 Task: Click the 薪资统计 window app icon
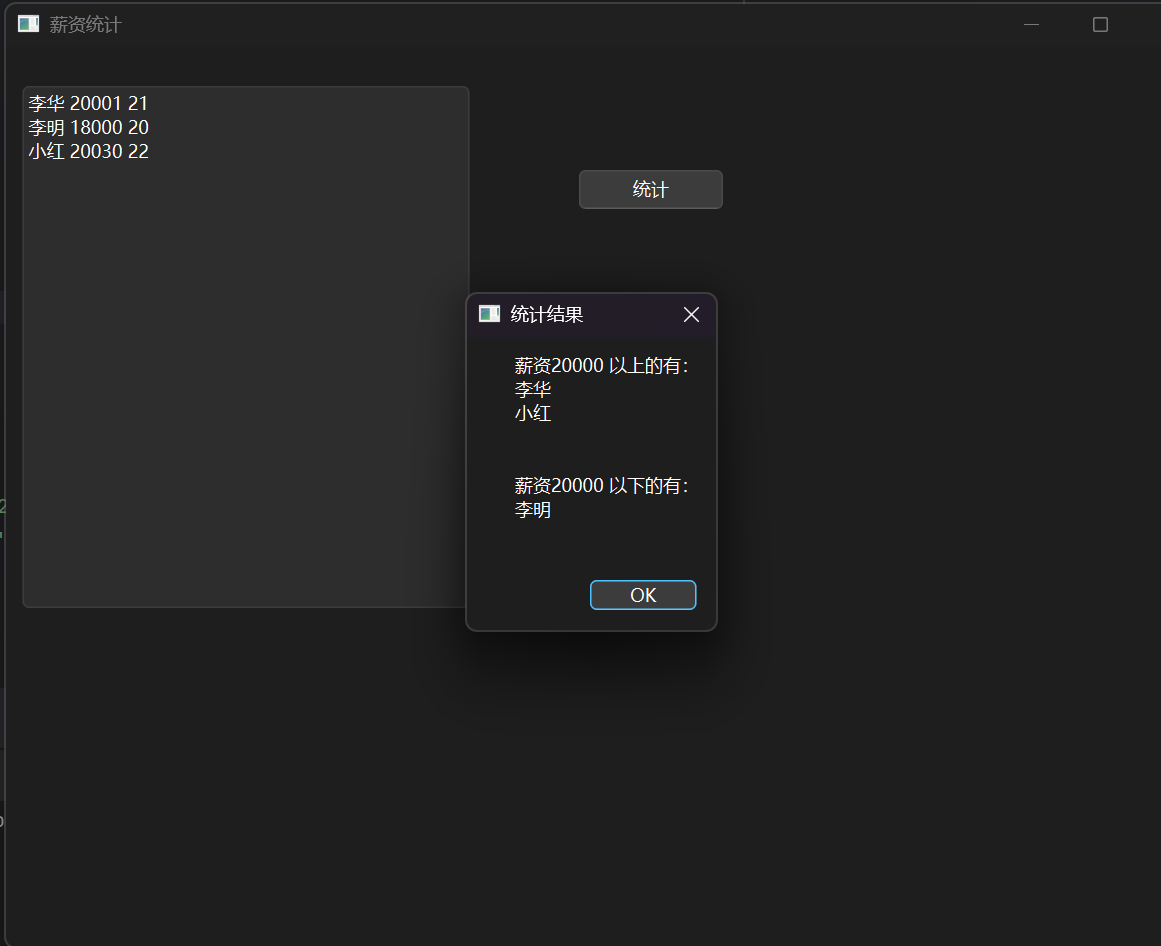(x=28, y=24)
